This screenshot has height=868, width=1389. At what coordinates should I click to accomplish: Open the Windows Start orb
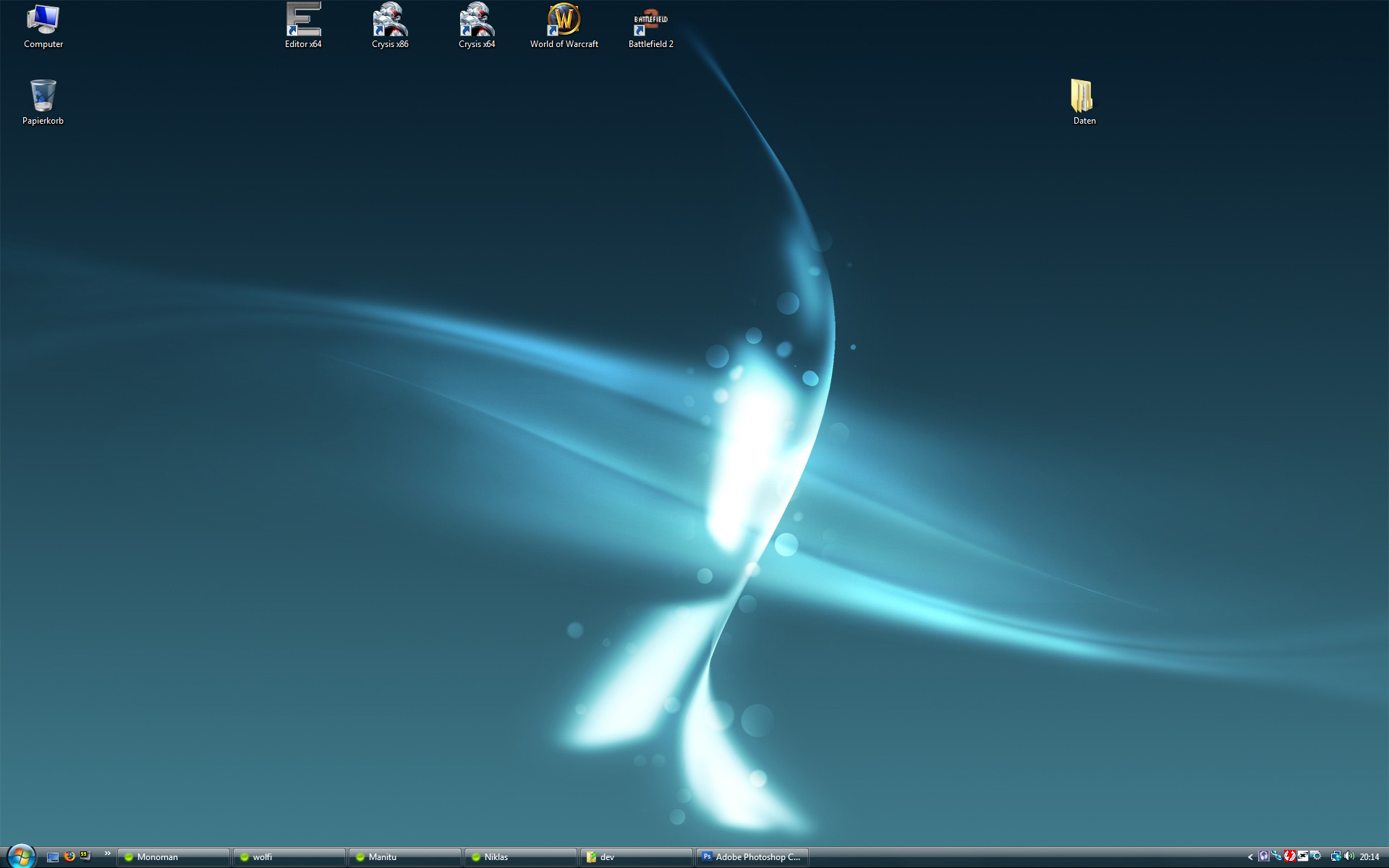click(21, 856)
